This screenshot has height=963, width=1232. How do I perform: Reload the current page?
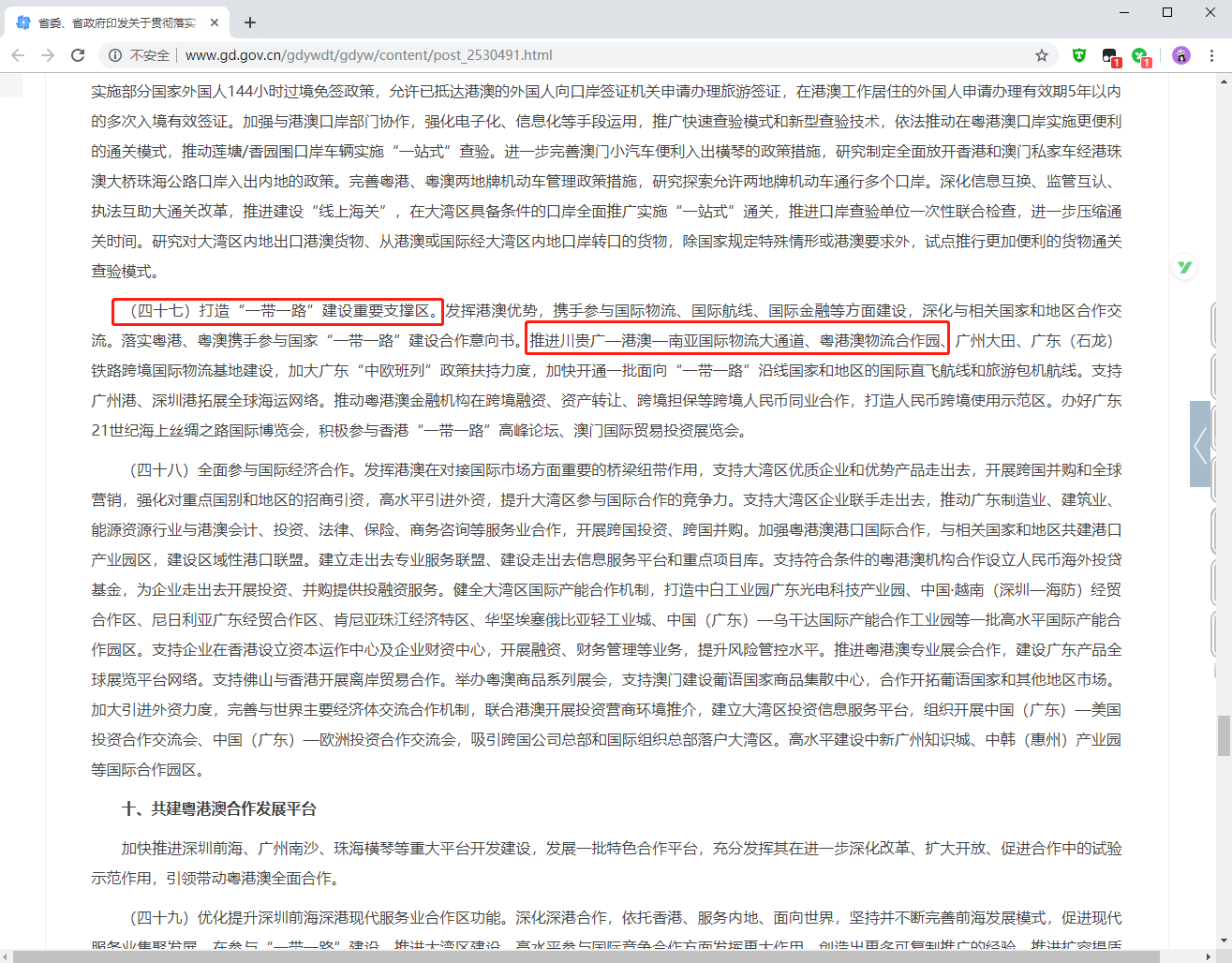78,55
